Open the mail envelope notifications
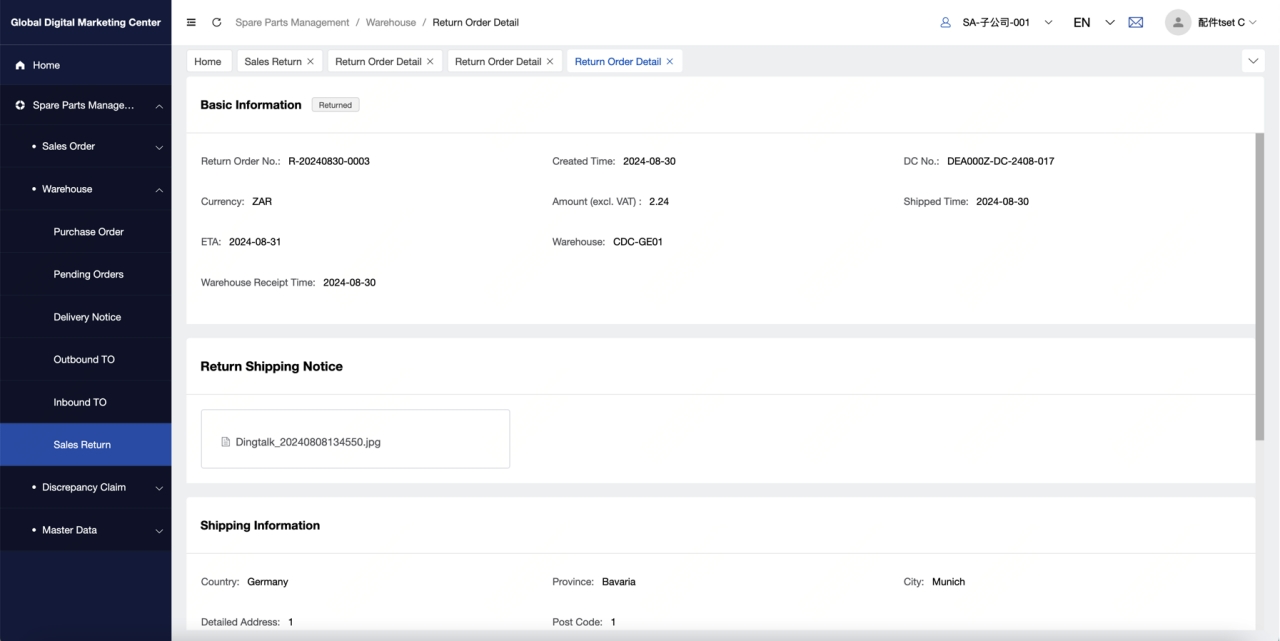The height and width of the screenshot is (641, 1280). (x=1135, y=22)
